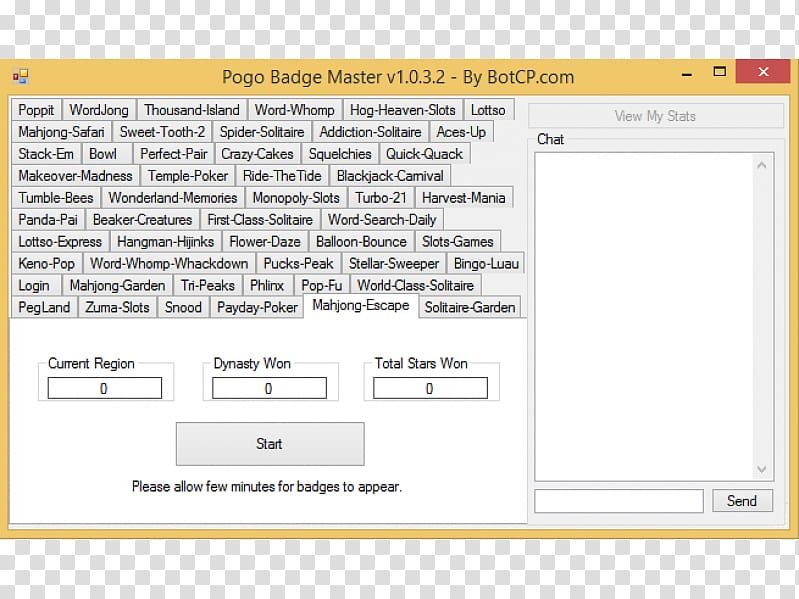Select the Spider-Solitaire tab
Image resolution: width=799 pixels, height=599 pixels.
click(x=262, y=132)
